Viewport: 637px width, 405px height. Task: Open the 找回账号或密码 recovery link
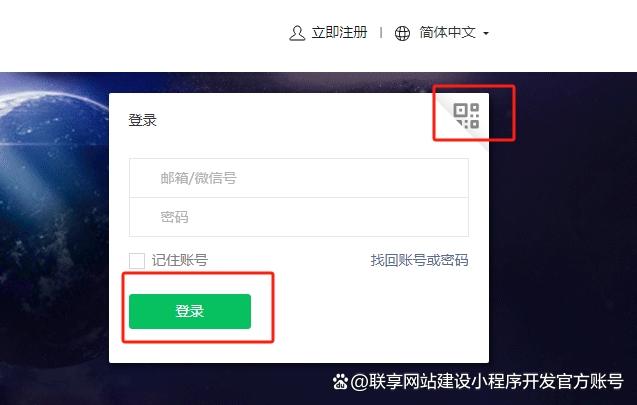click(419, 260)
